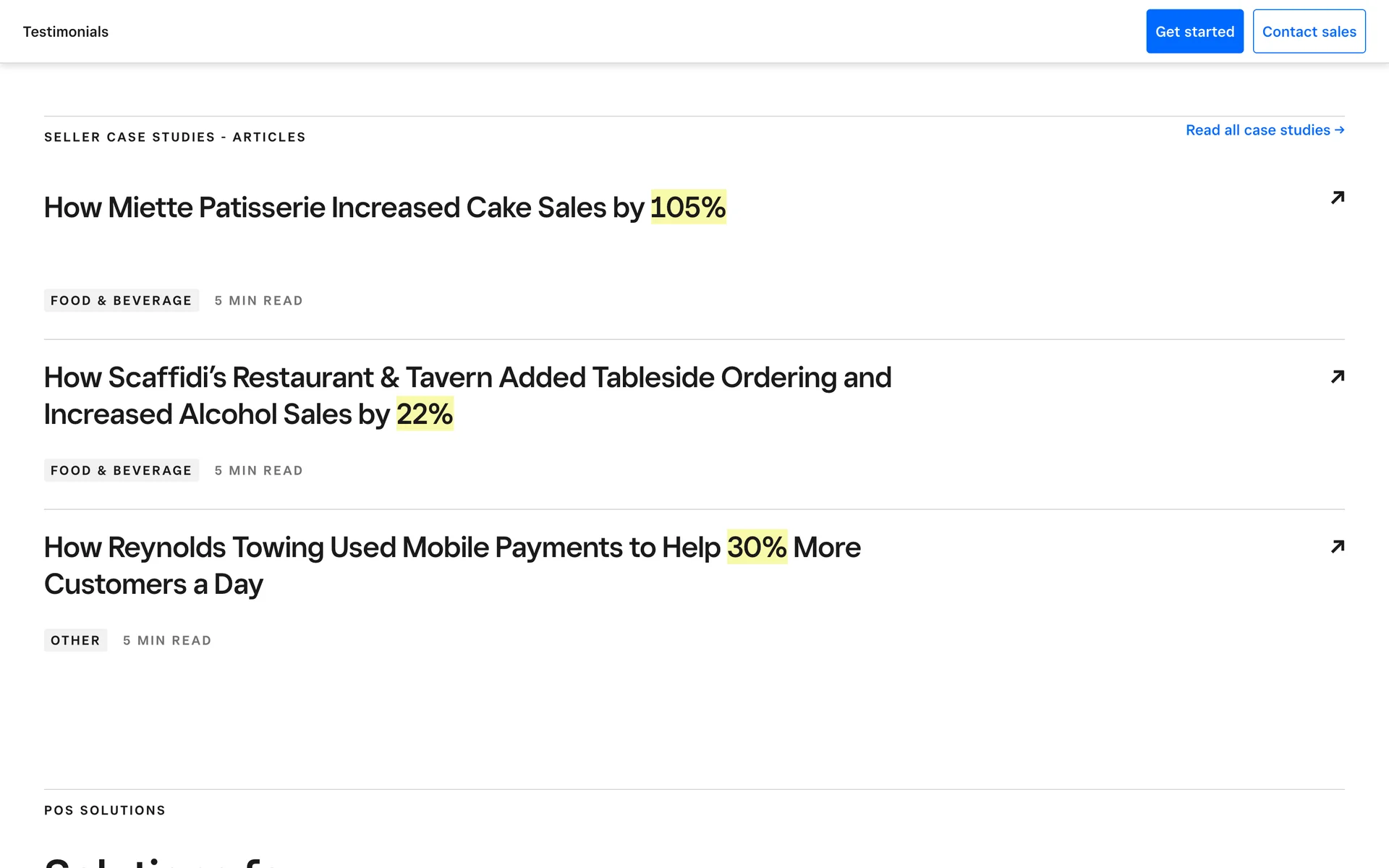The height and width of the screenshot is (868, 1389).
Task: Click the Food & Beverage tag under Scaffidi's
Action: pyautogui.click(x=121, y=471)
